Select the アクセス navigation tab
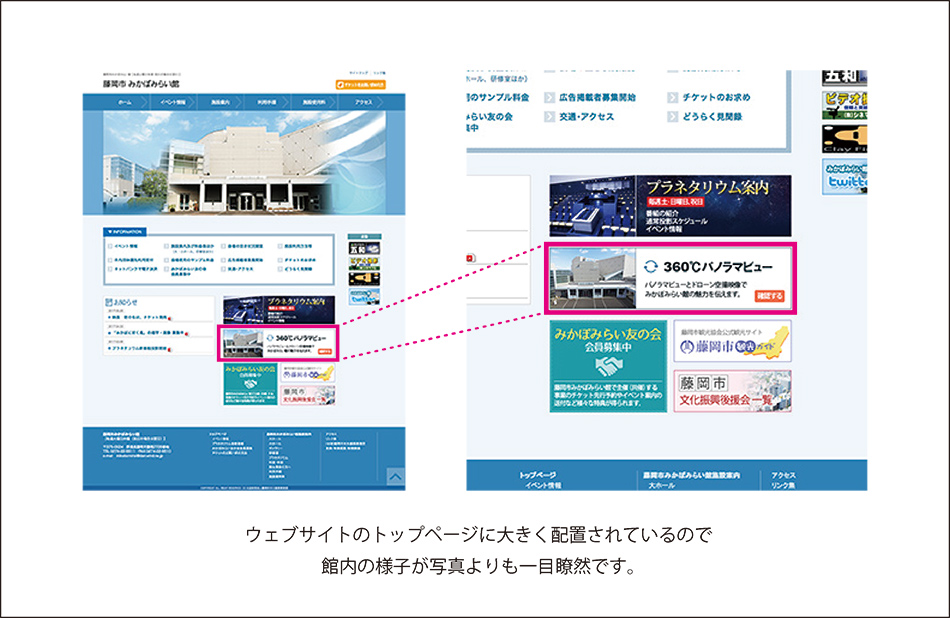The width and height of the screenshot is (950, 618). pos(363,103)
